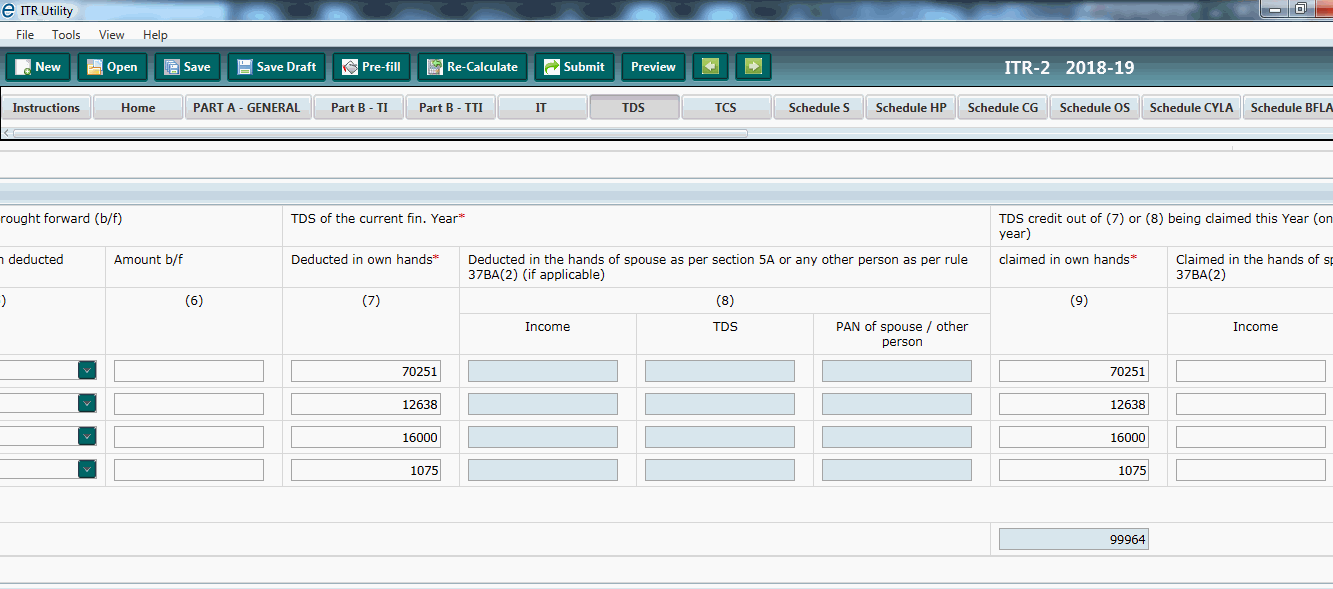Switch to the Part B - TTI tab
The width and height of the screenshot is (1333, 589).
(x=450, y=108)
